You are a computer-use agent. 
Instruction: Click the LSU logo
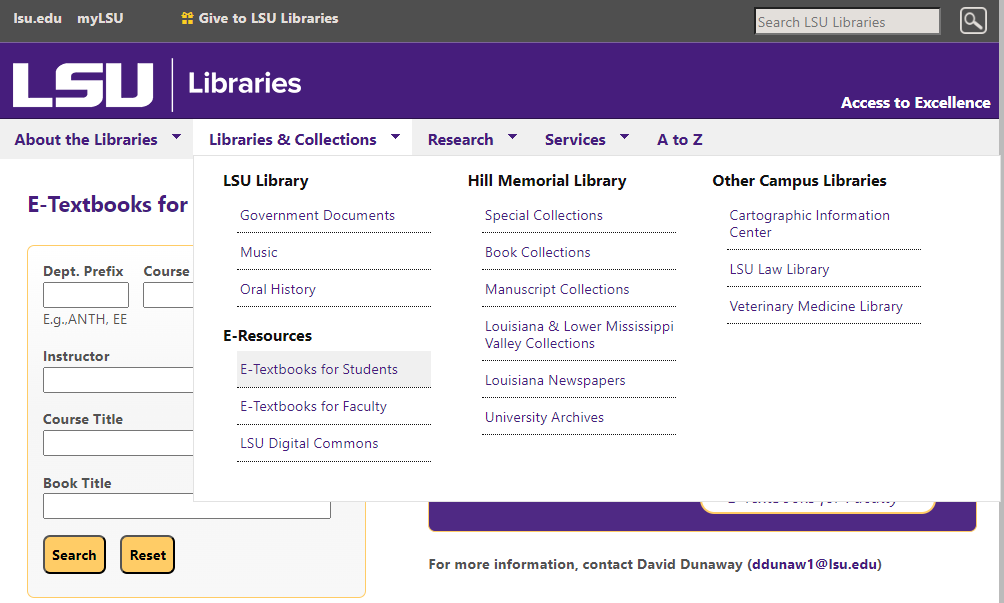tap(83, 84)
